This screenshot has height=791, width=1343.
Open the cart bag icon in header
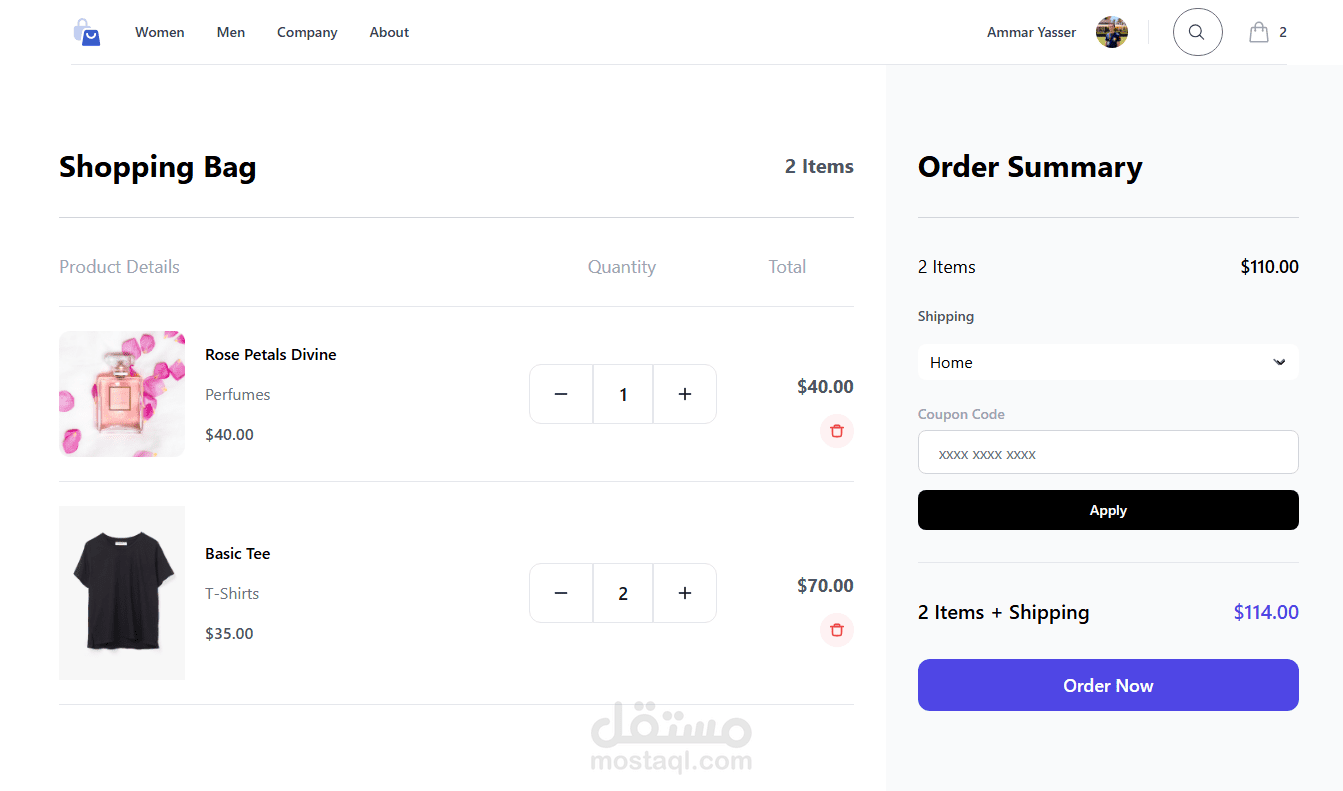coord(1259,32)
